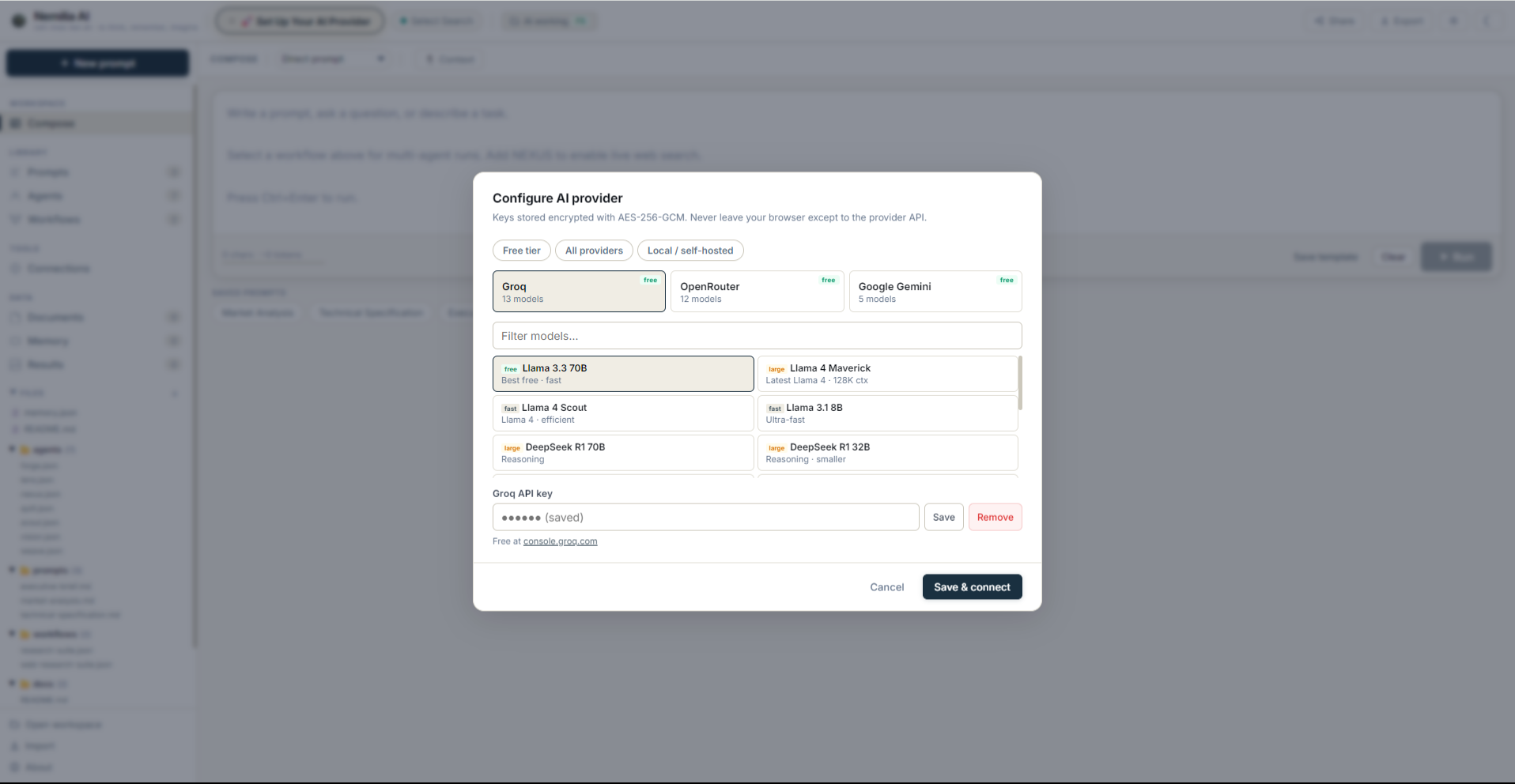Select the Llama 3.3 70B model
This screenshot has width=1515, height=784.
tap(623, 374)
